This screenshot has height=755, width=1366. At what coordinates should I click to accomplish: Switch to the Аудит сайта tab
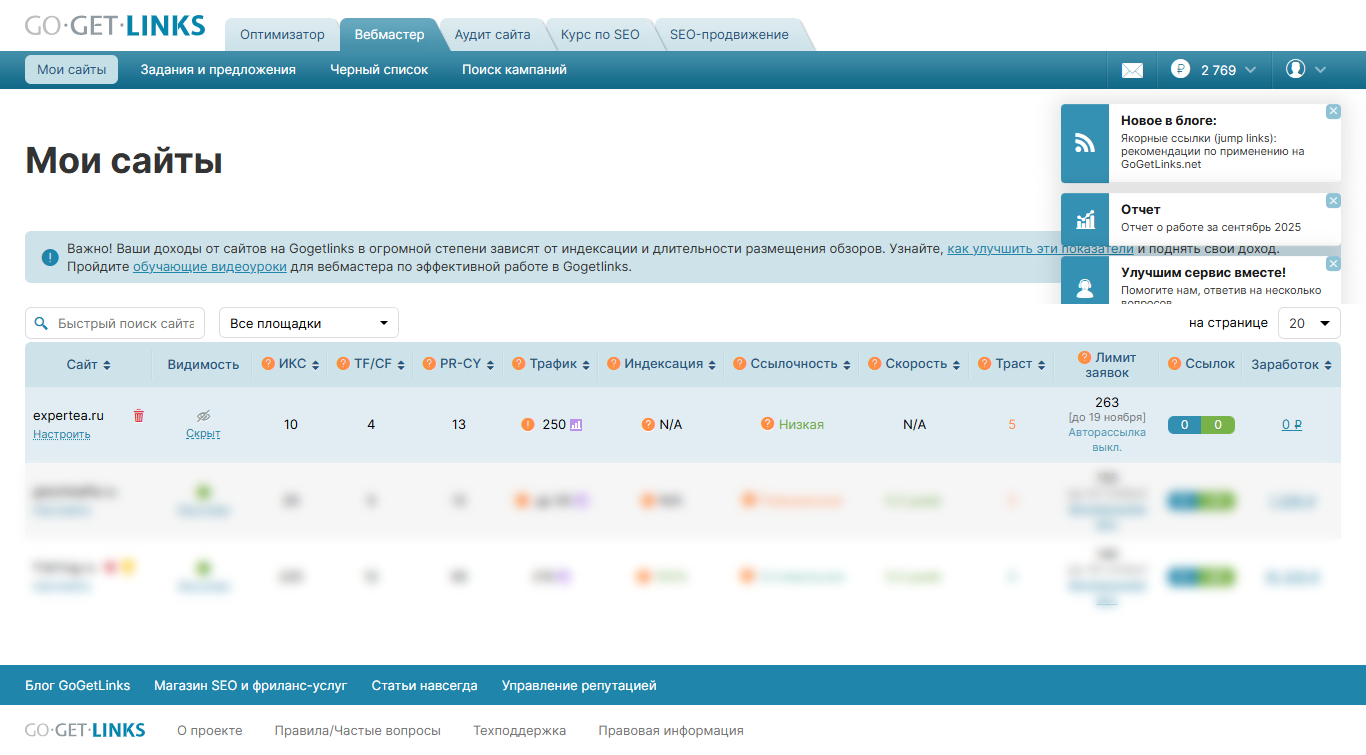point(492,35)
